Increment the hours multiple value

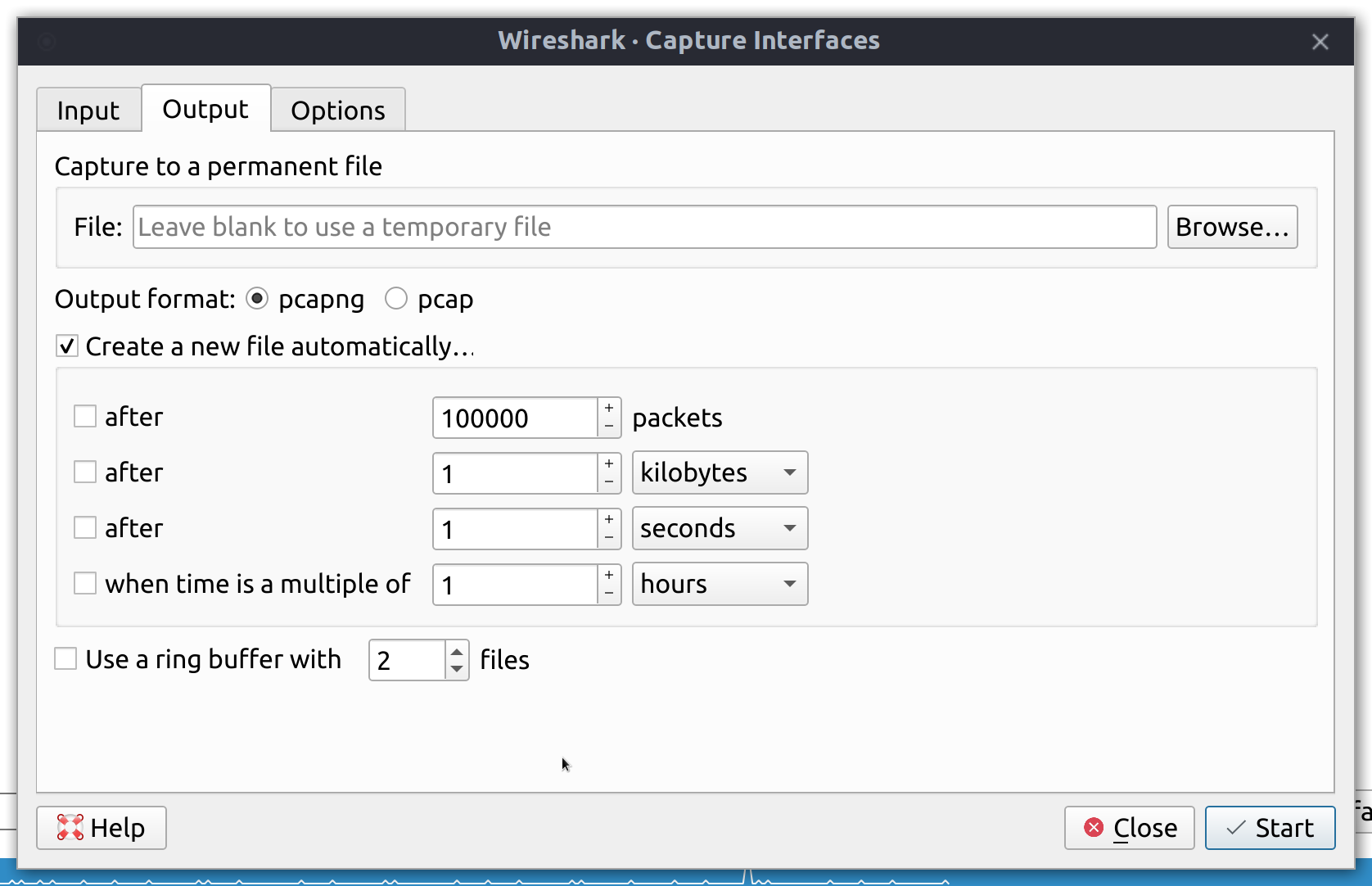[609, 575]
